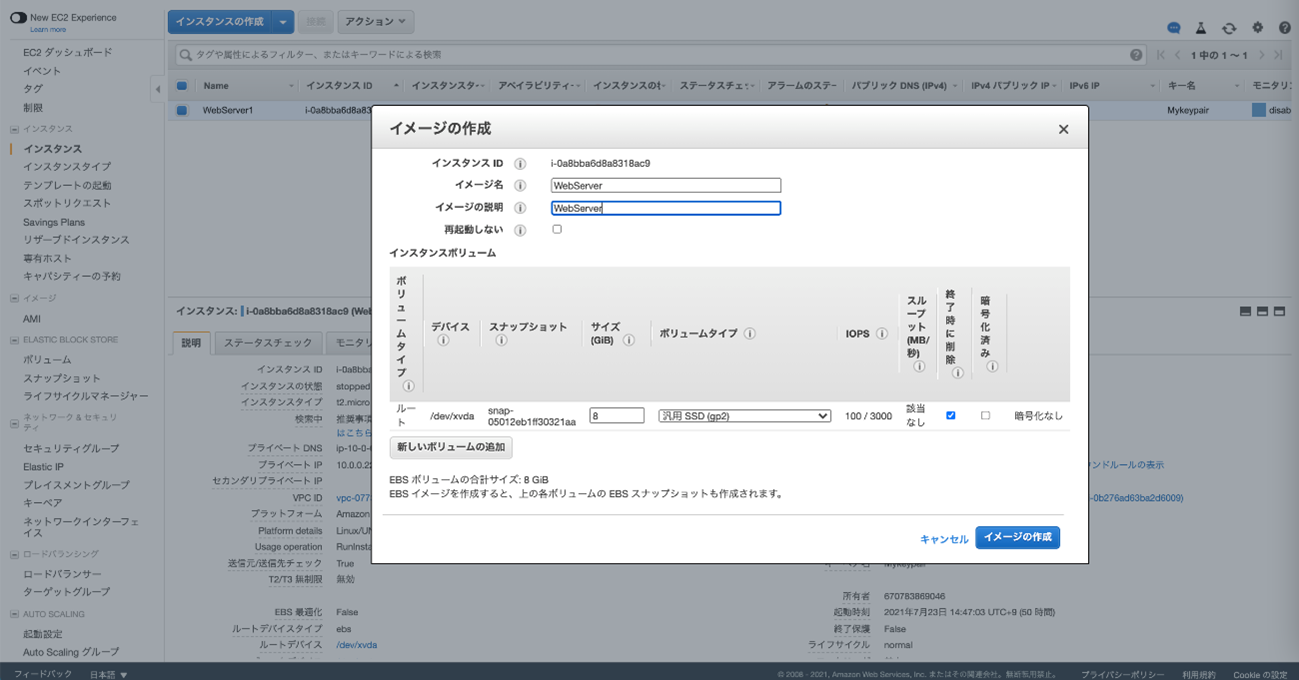Click help icon inside the search bar

click(x=1136, y=55)
